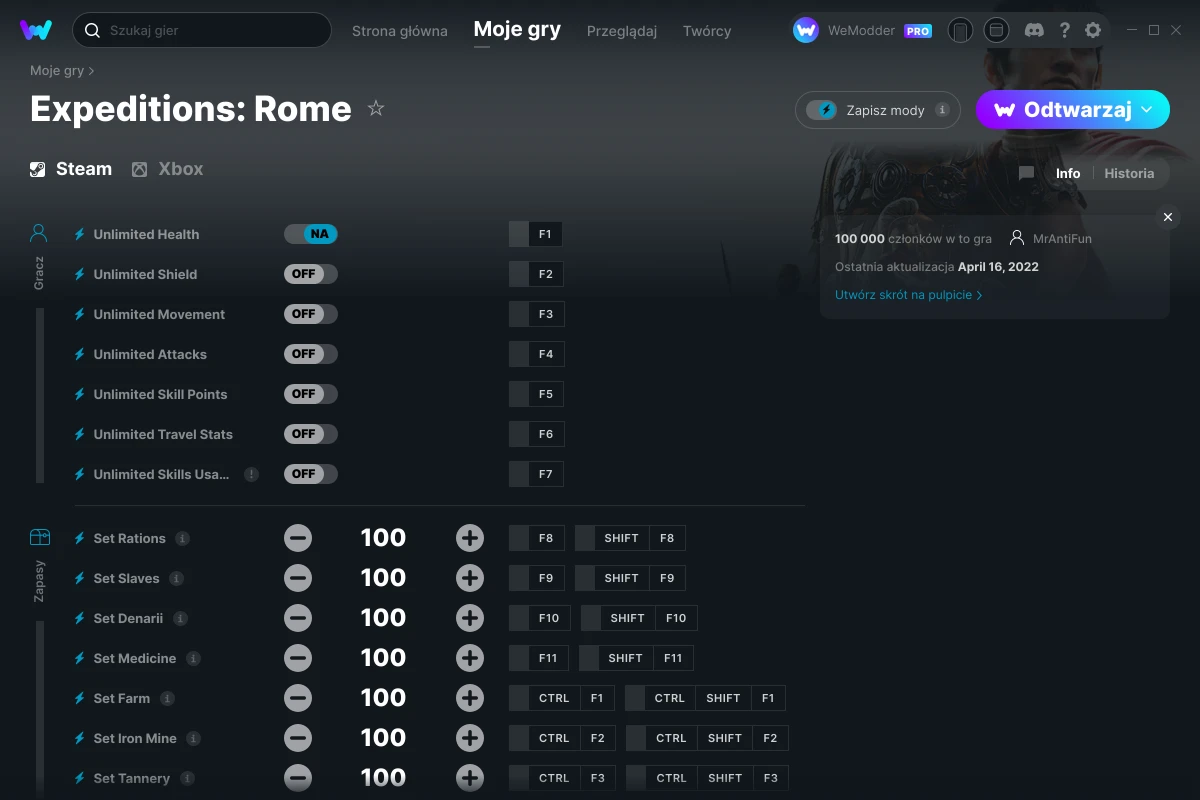Toggle Unlimited Skill Points switch
This screenshot has height=800, width=1200.
pos(311,394)
